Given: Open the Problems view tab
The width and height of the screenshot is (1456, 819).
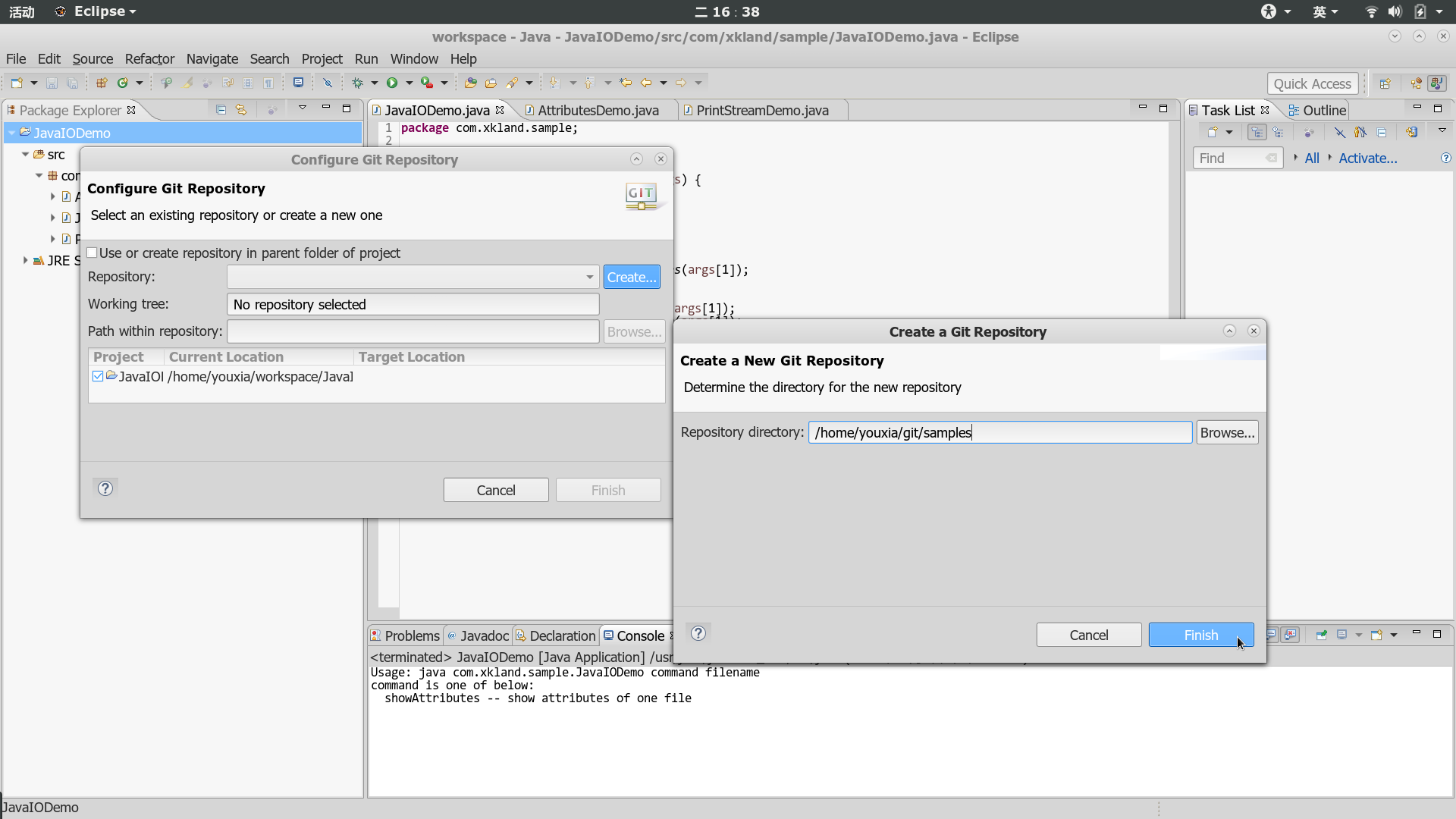Looking at the screenshot, I should pyautogui.click(x=405, y=635).
